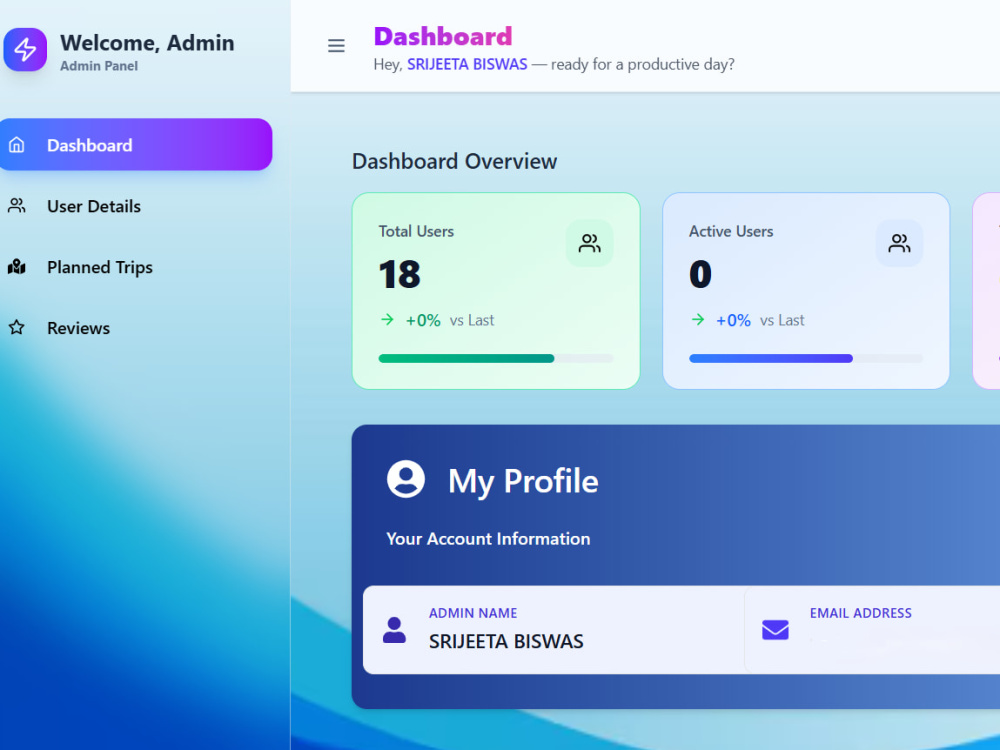Click the Total Users value 18
1000x750 pixels.
[399, 275]
